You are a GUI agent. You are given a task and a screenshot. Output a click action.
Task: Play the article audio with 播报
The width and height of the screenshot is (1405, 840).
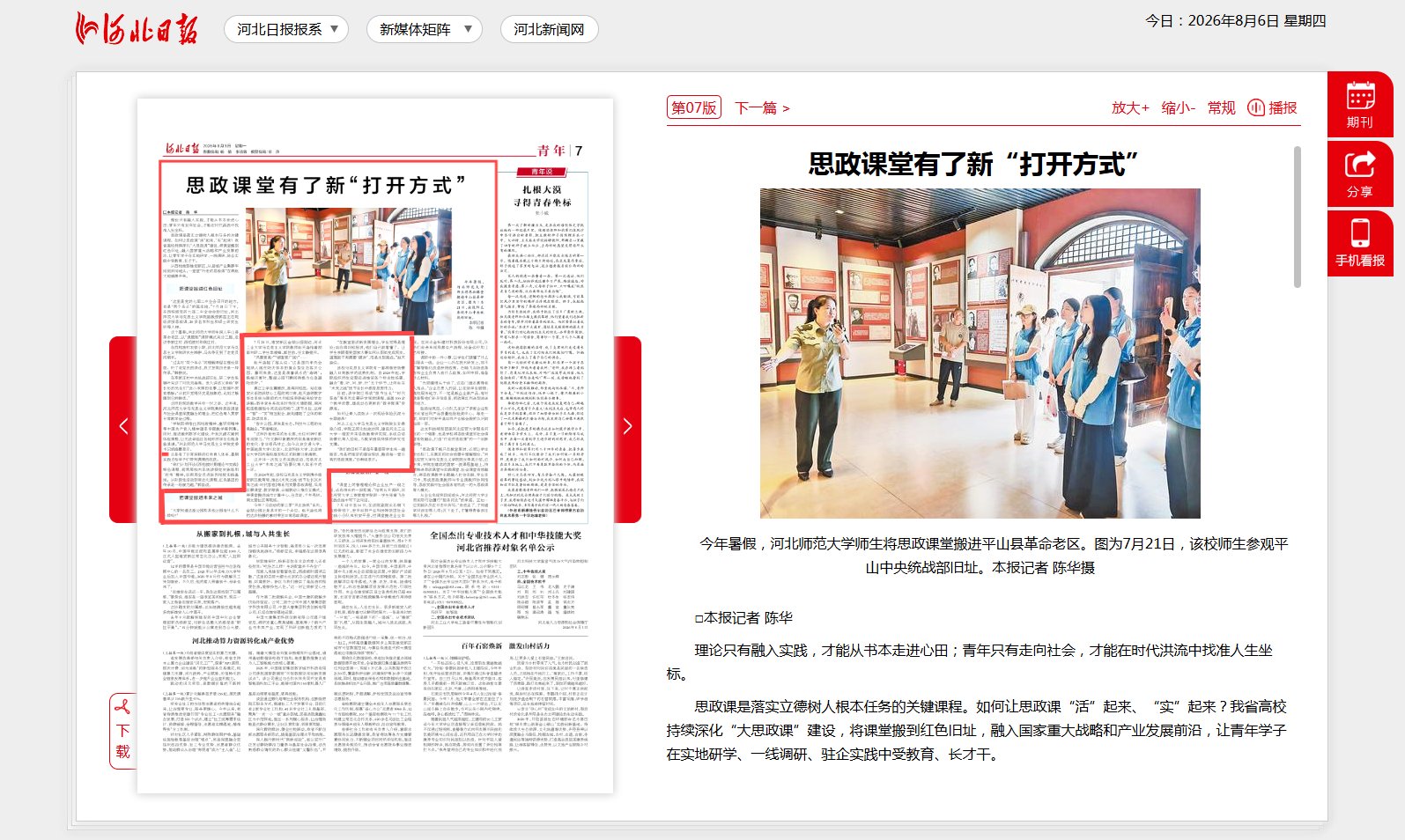click(1273, 107)
